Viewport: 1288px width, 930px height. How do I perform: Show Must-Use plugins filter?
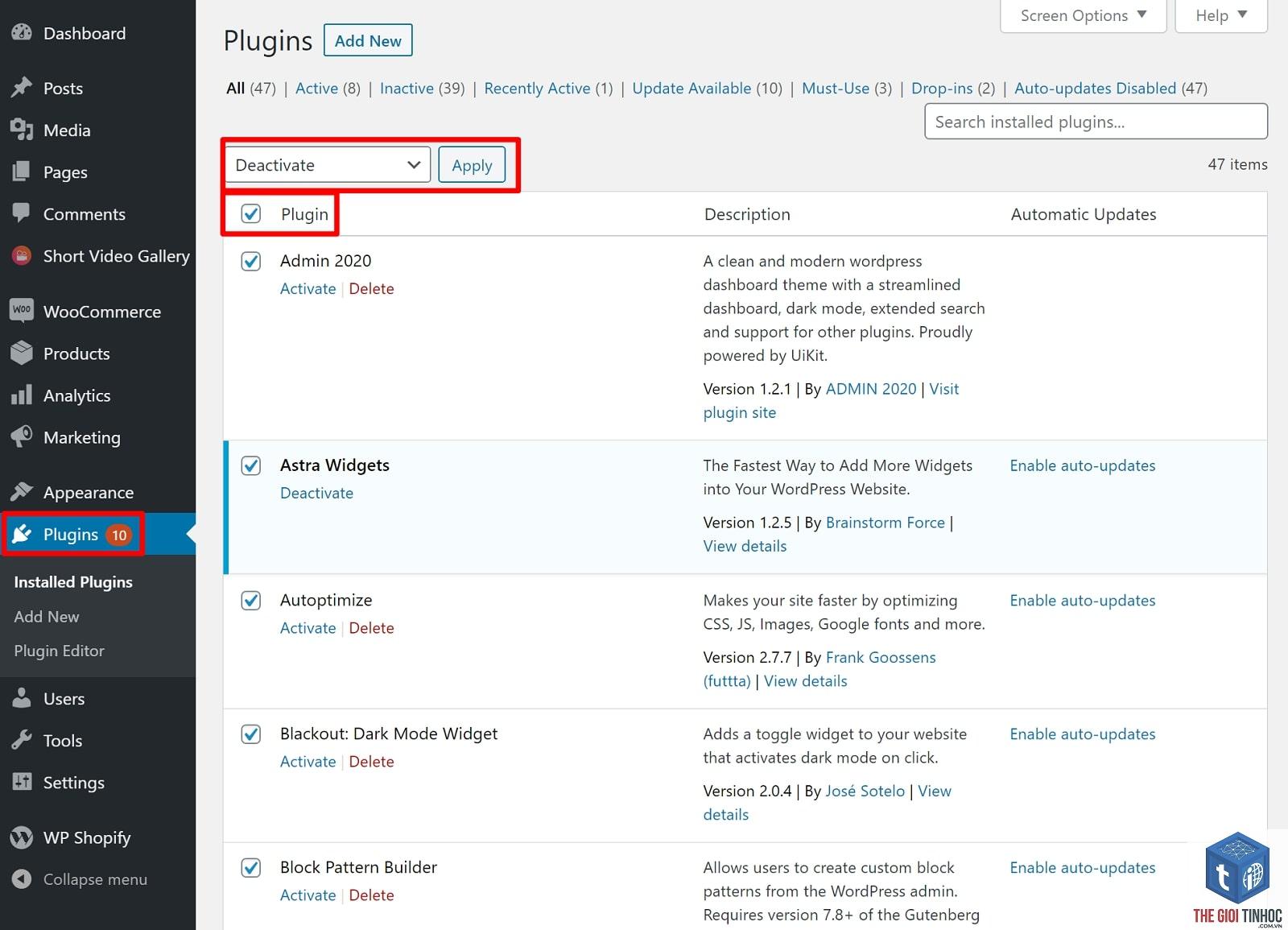847,88
